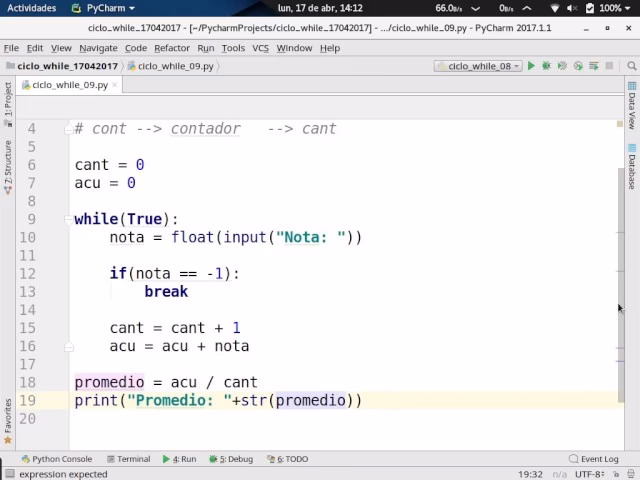Open the run configuration dropdown ciclo_while_08

click(478, 66)
